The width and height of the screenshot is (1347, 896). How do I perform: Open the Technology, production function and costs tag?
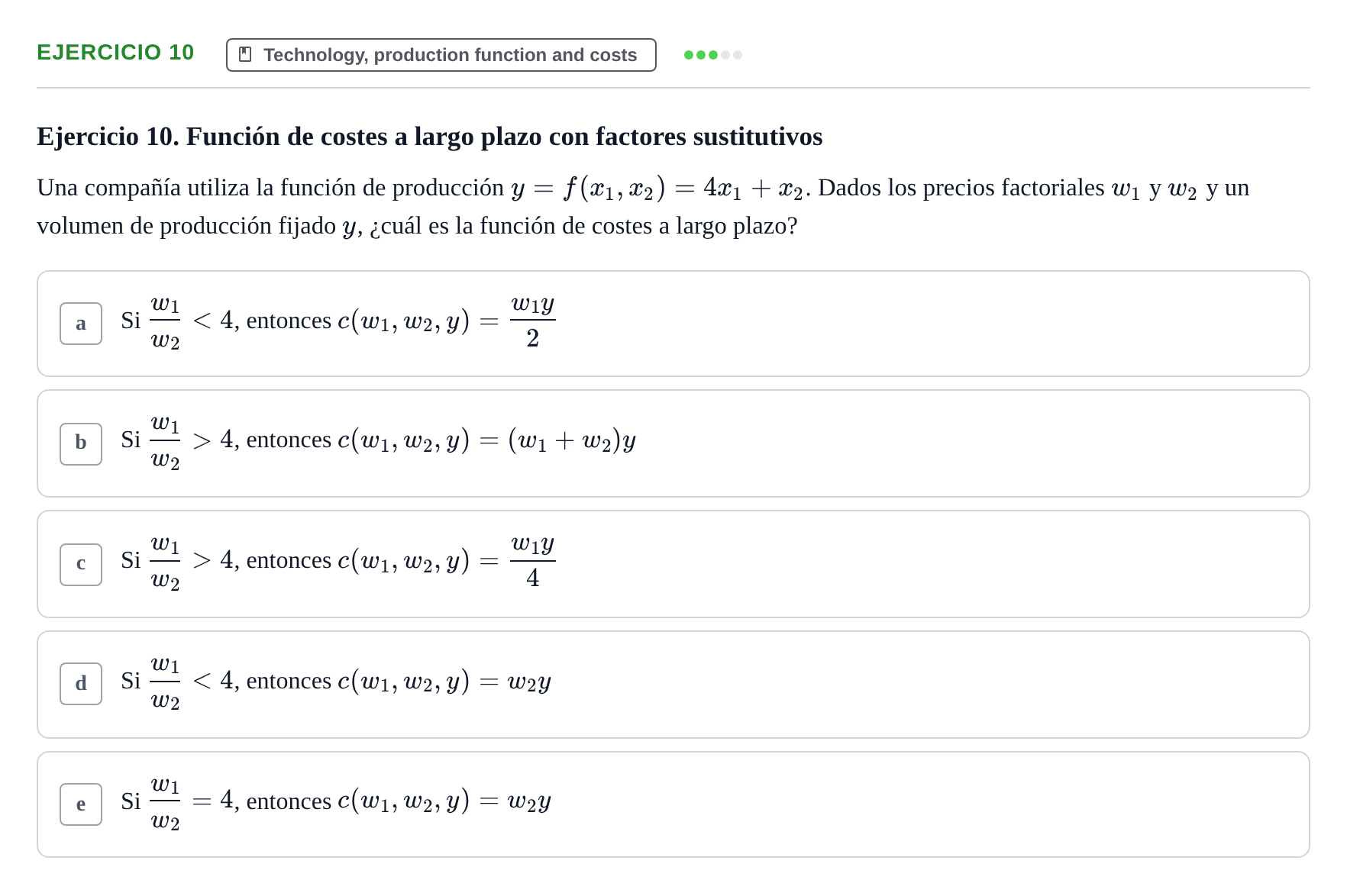pyautogui.click(x=441, y=55)
